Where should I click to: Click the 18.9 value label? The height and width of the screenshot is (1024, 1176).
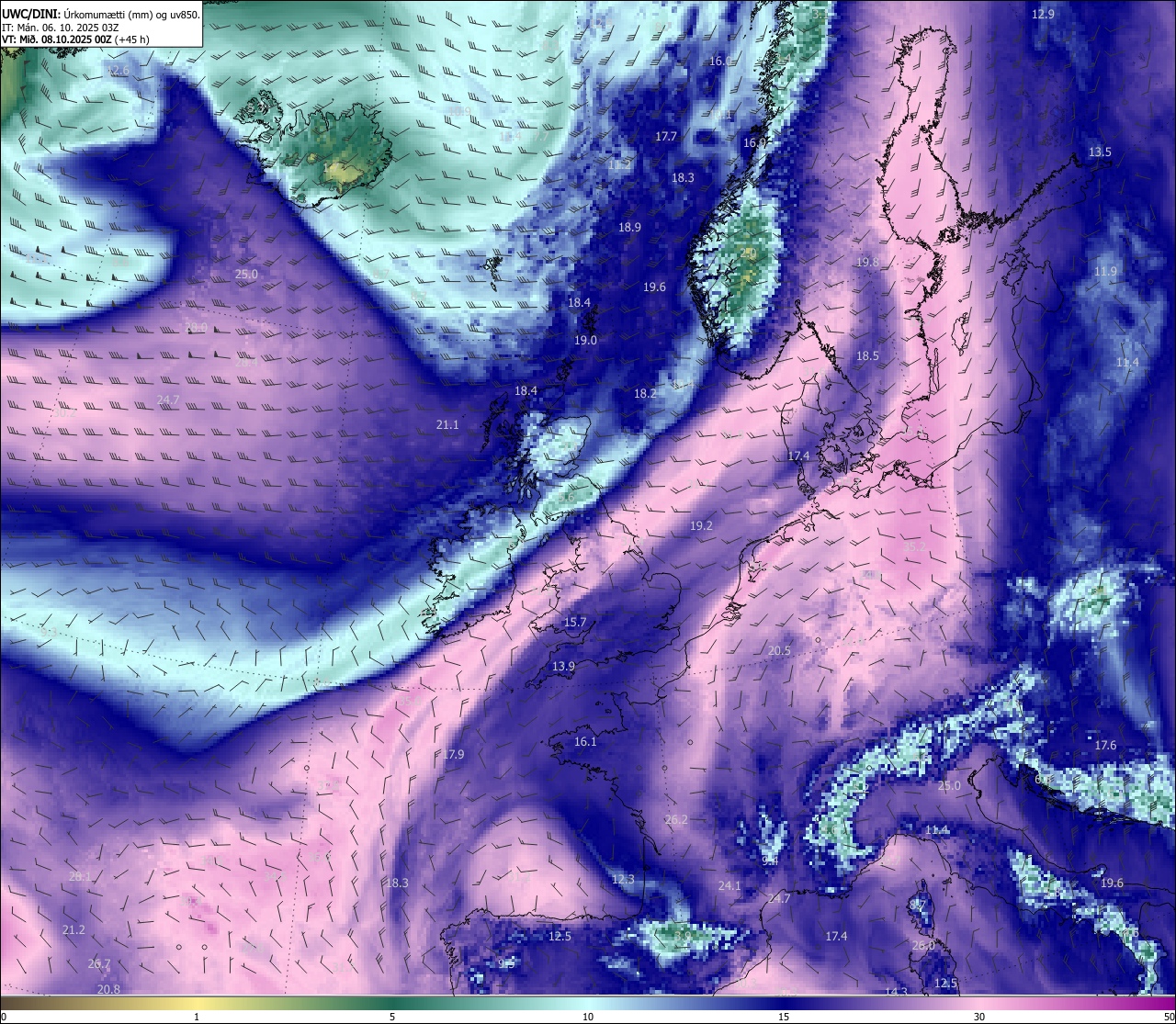click(629, 227)
